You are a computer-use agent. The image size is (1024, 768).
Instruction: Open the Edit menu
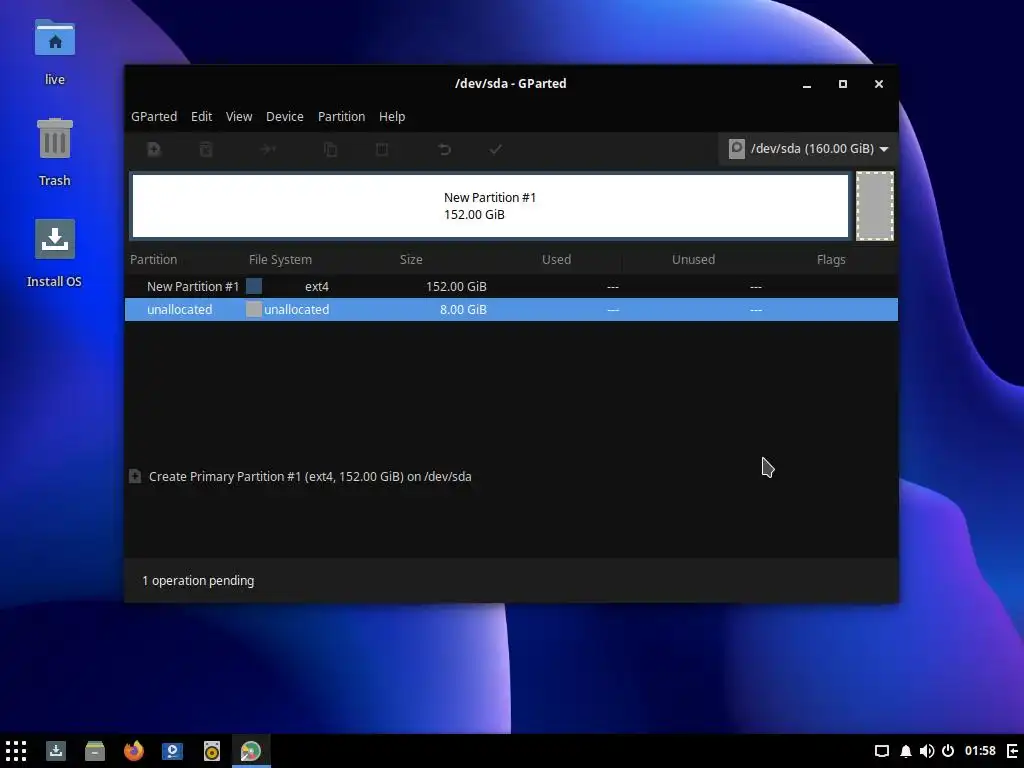click(x=201, y=116)
